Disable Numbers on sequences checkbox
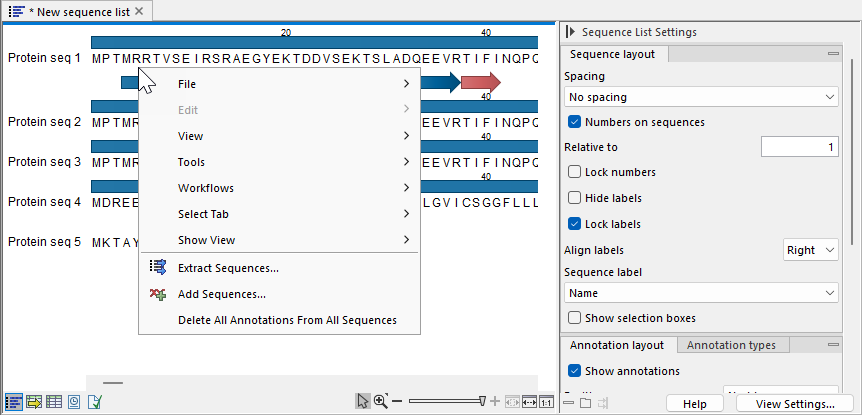 click(575, 122)
